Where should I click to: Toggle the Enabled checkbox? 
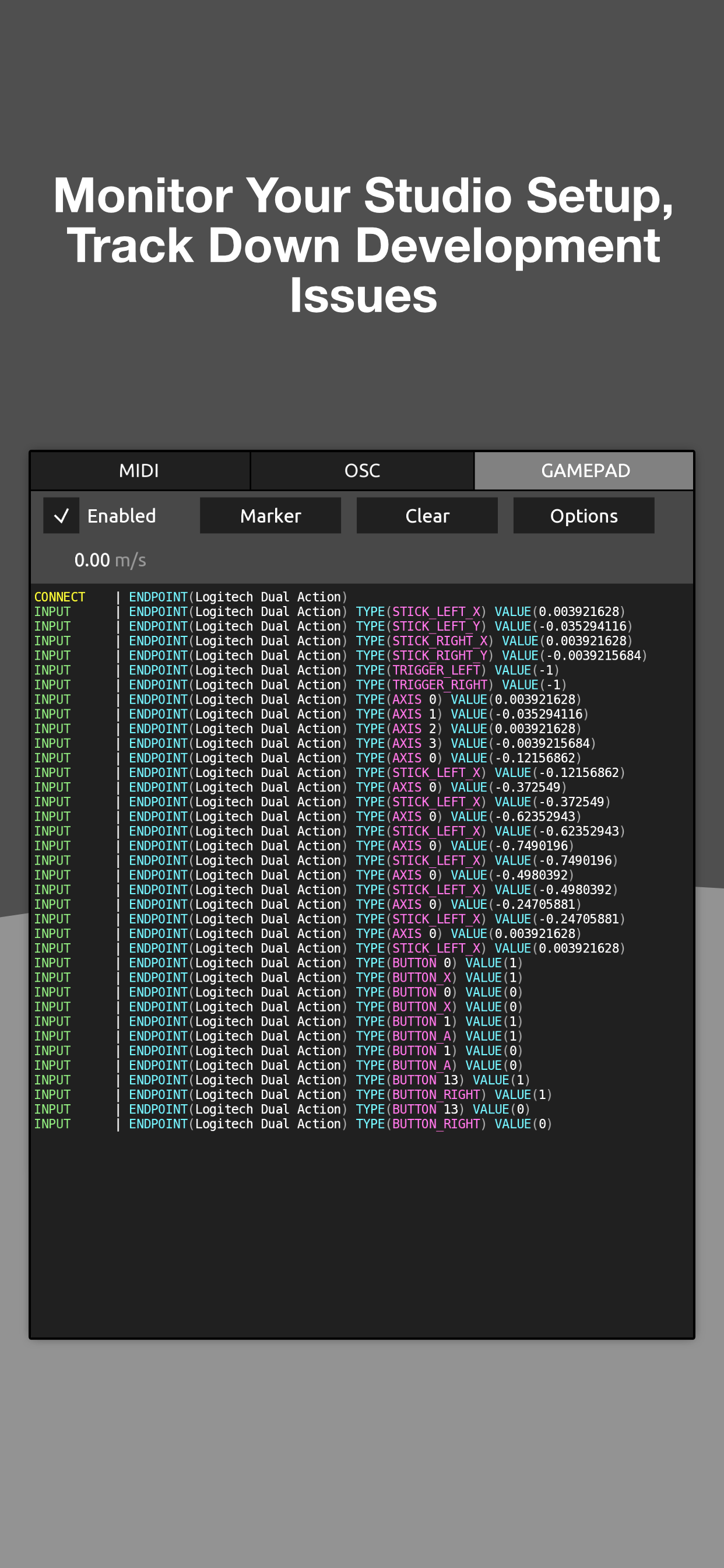point(61,516)
